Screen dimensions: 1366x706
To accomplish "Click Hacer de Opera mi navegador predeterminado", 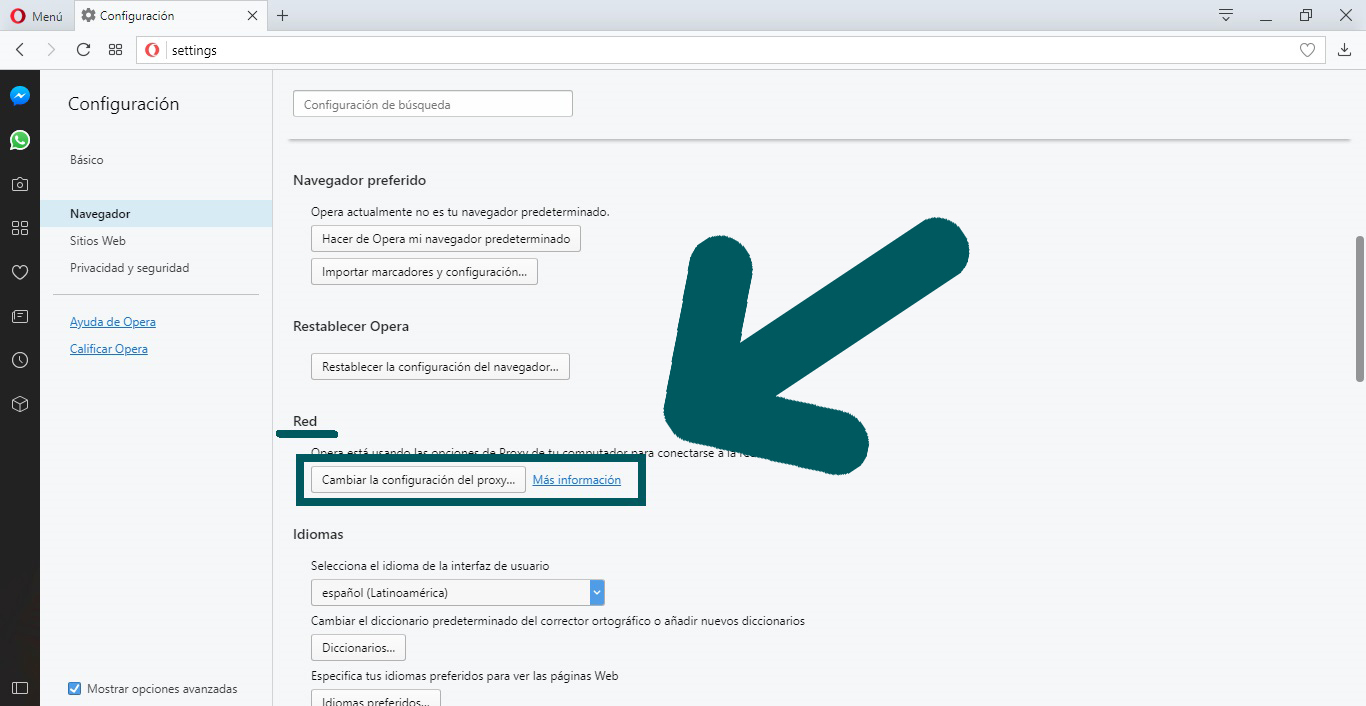I will [446, 239].
